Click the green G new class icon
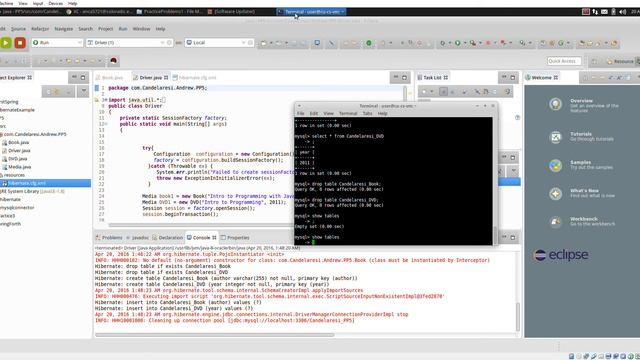This screenshot has width=640, height=360. click(561, 43)
